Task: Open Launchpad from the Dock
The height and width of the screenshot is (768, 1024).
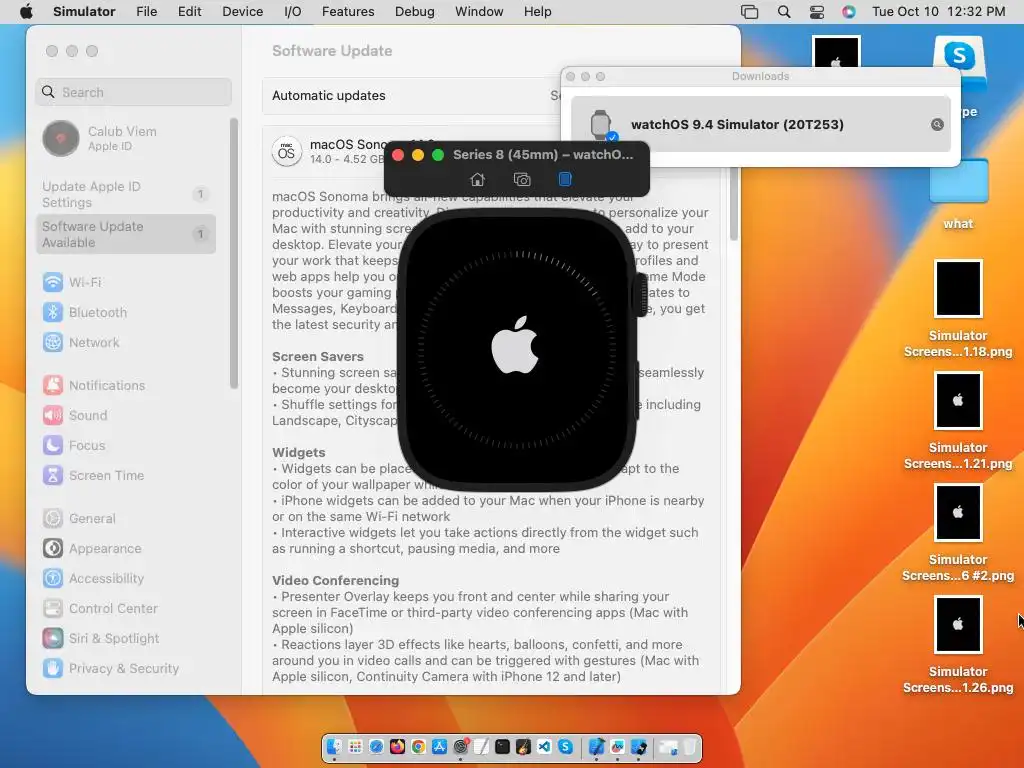Action: pyautogui.click(x=355, y=746)
